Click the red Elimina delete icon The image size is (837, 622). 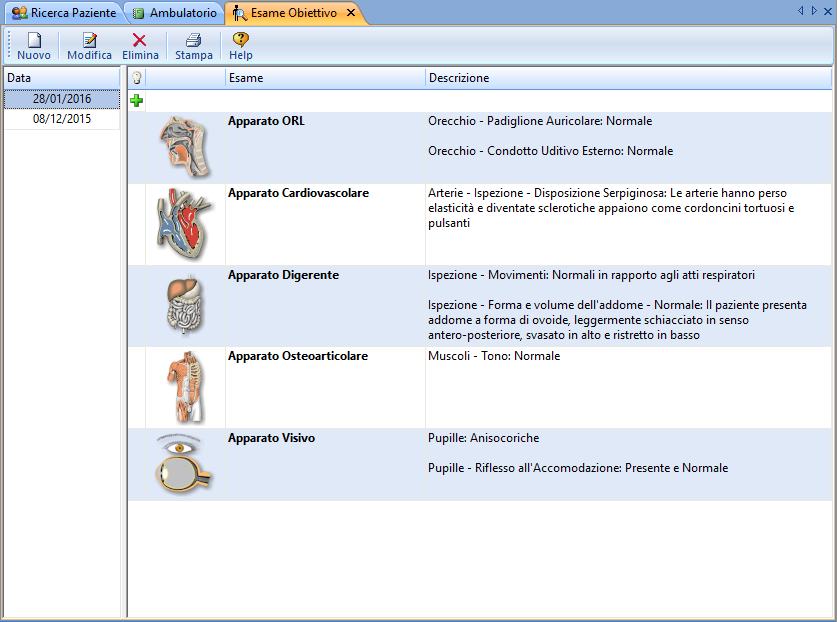pyautogui.click(x=139, y=40)
